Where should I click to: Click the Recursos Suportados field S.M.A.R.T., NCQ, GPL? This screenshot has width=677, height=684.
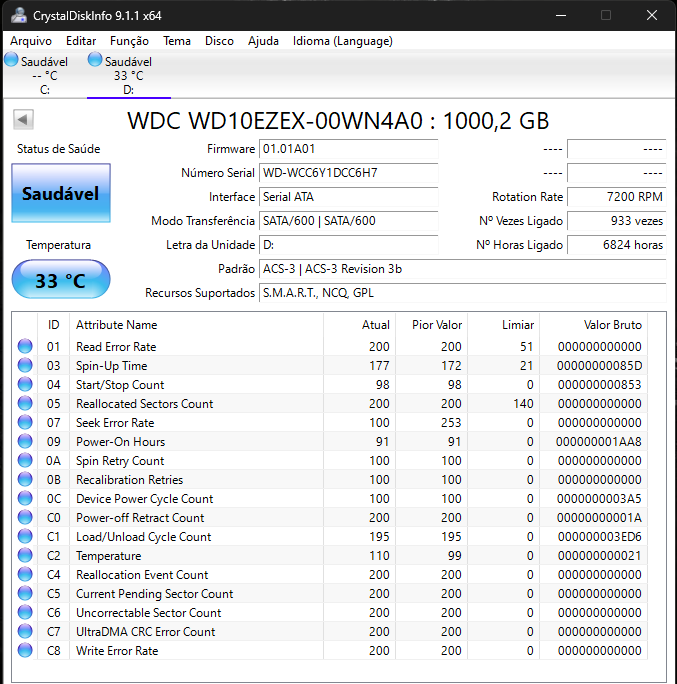coord(463,293)
